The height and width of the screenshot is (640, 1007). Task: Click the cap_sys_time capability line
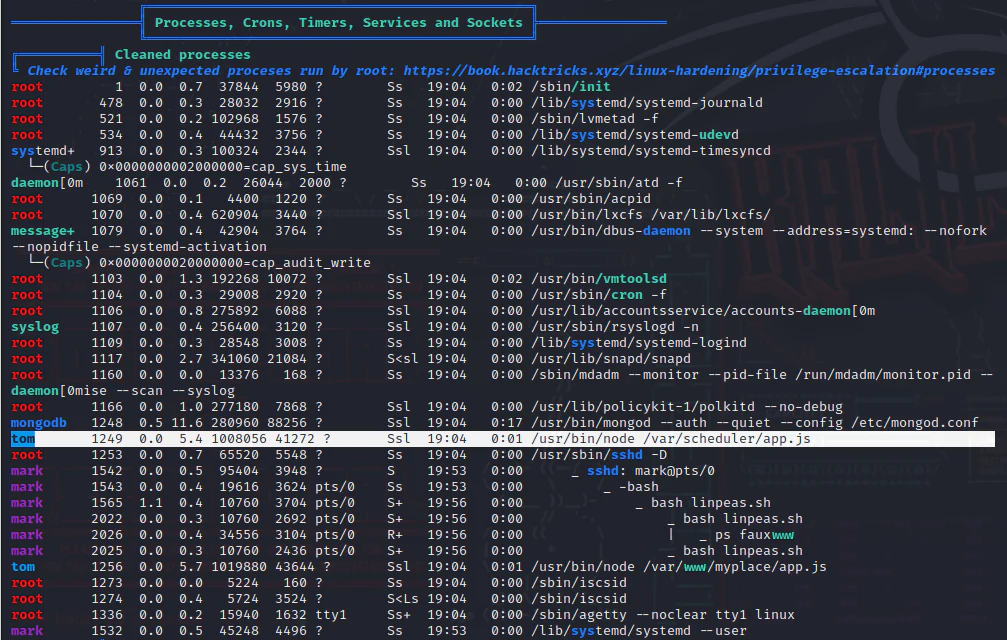coord(186,167)
